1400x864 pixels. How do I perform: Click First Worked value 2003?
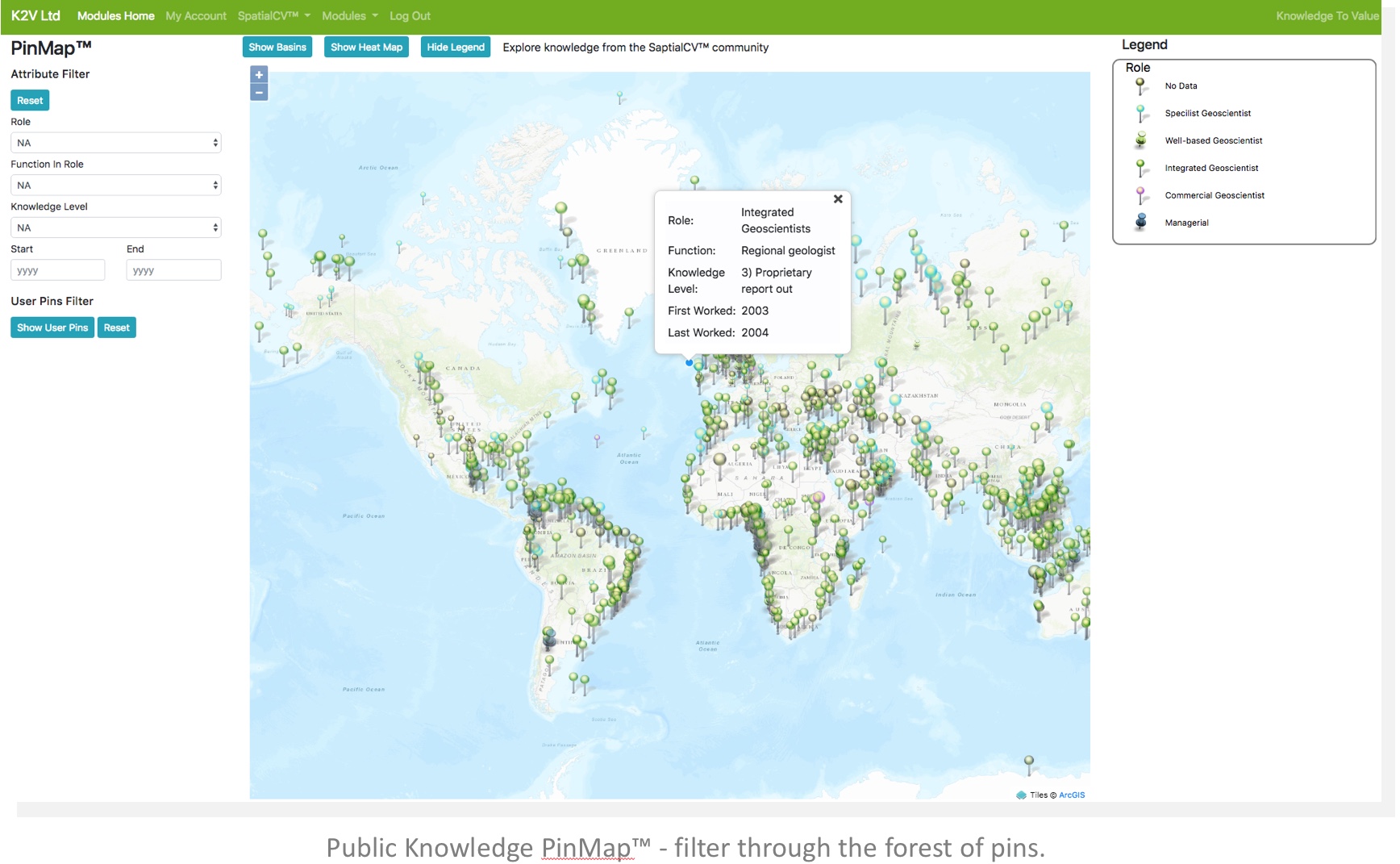coord(755,311)
